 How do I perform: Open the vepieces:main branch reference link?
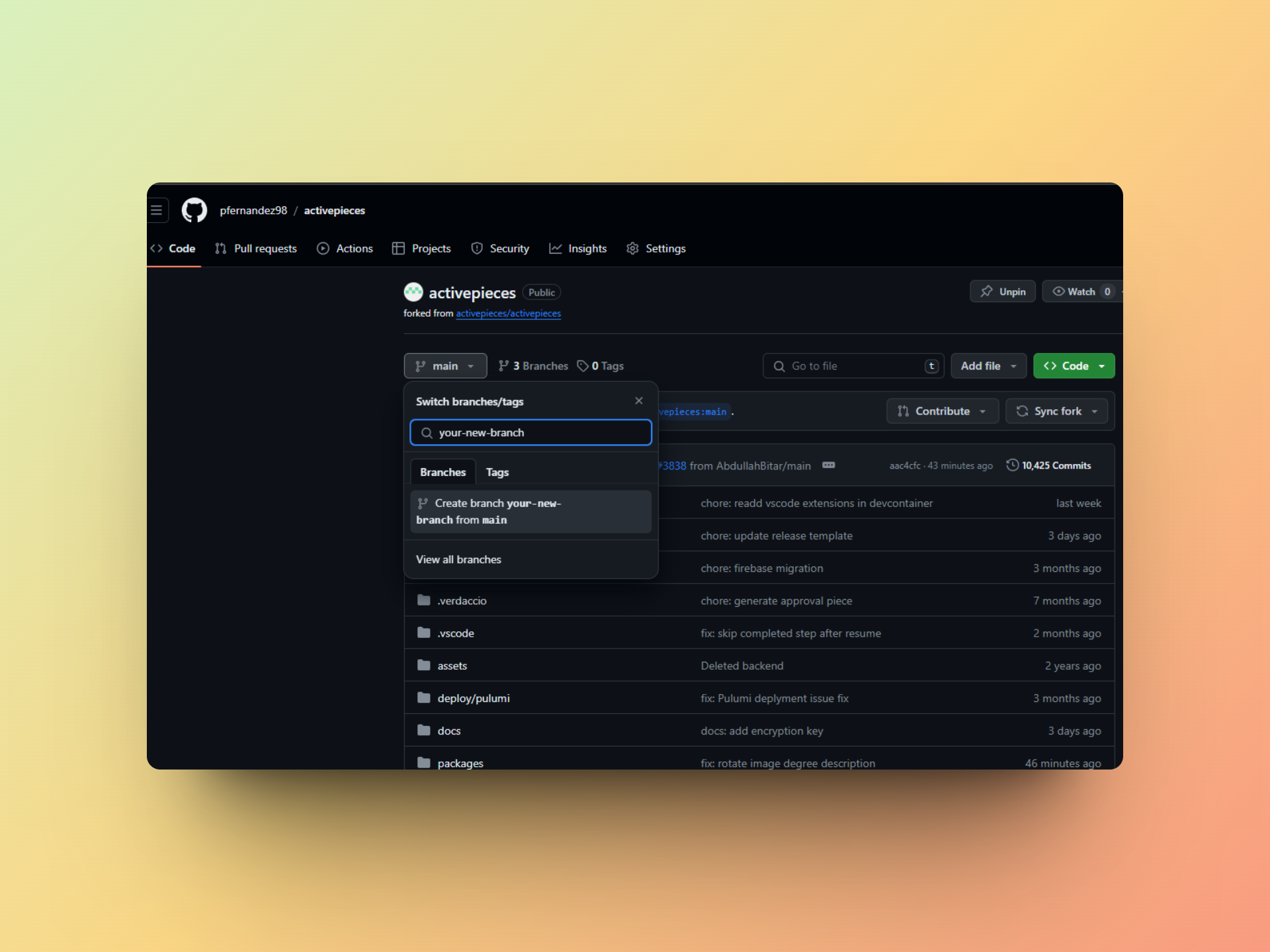click(695, 412)
